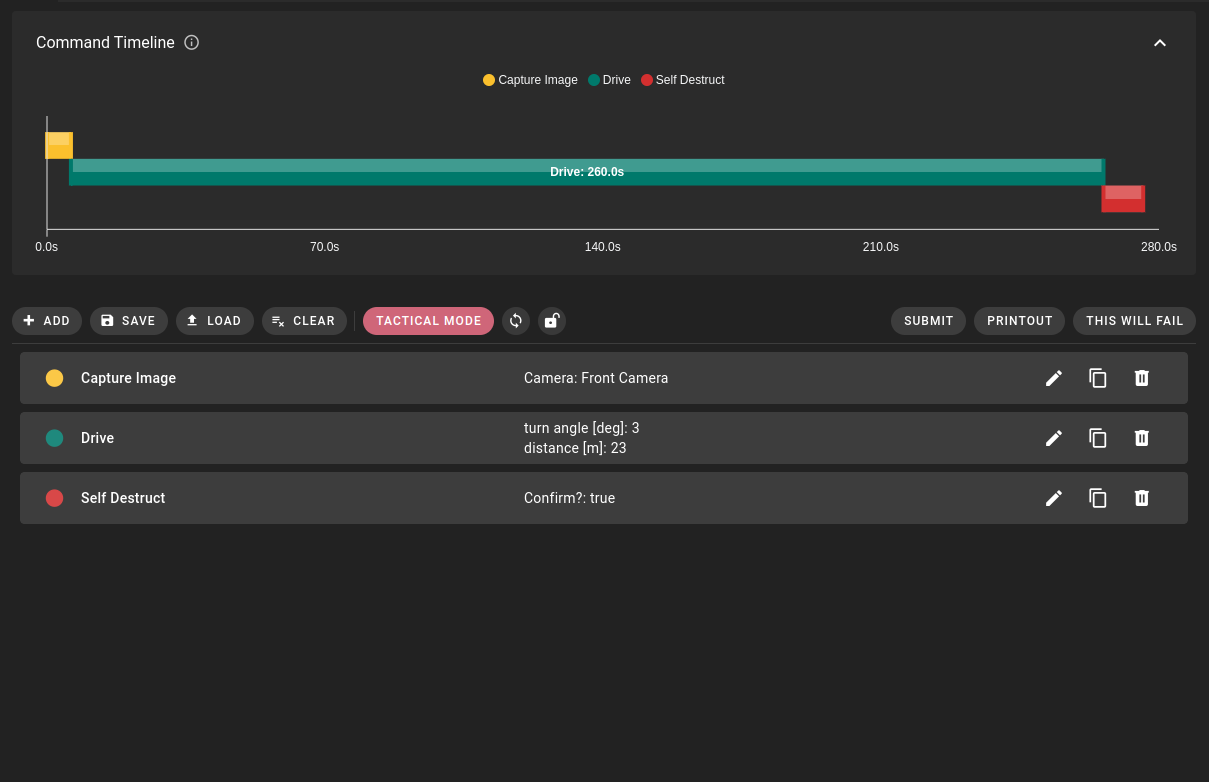The height and width of the screenshot is (782, 1209).
Task: Click 'turn angle [deg]: 3' text
Action: point(582,428)
